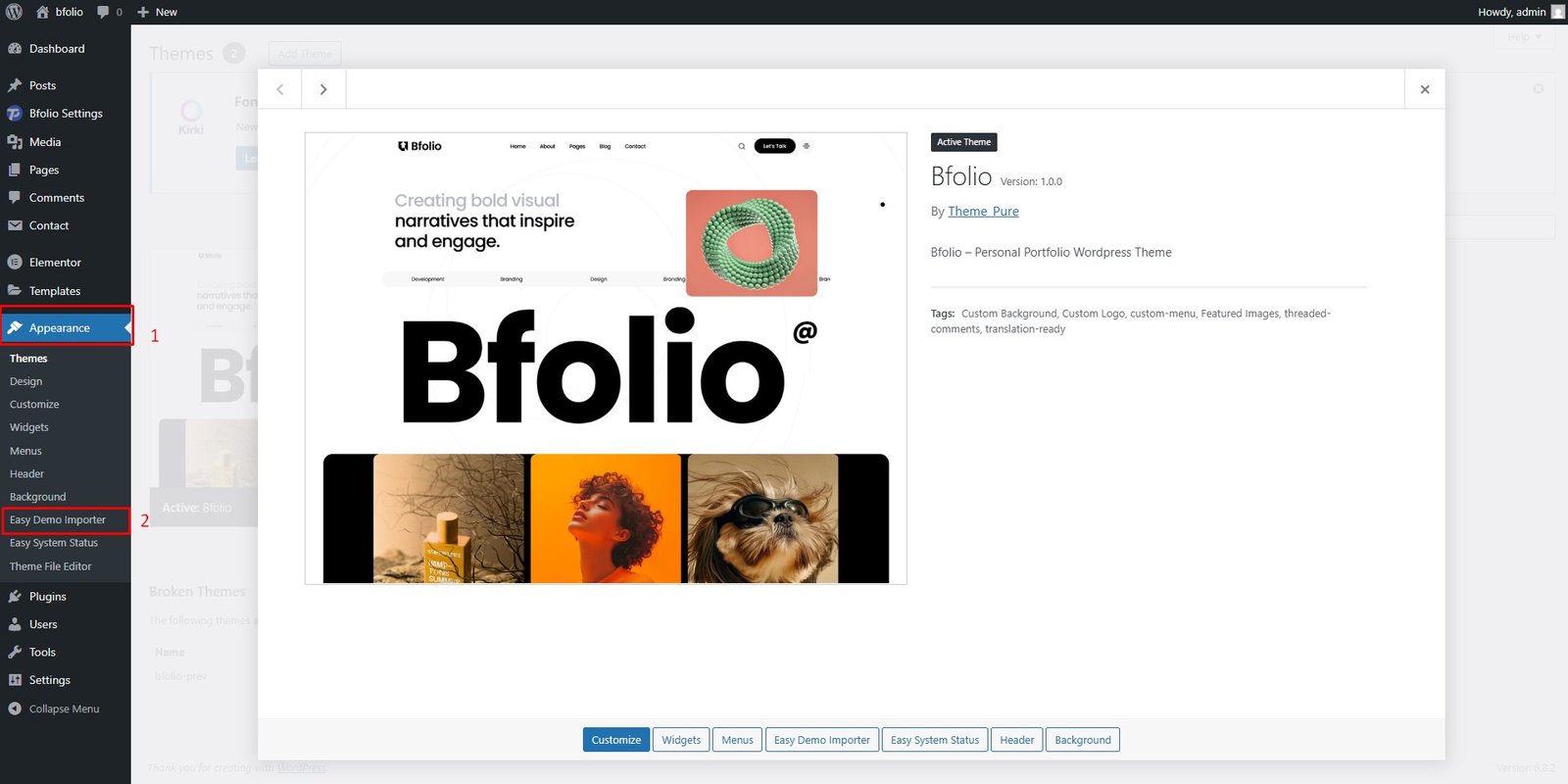Collapse the admin menu with the arrow icon

point(15,709)
